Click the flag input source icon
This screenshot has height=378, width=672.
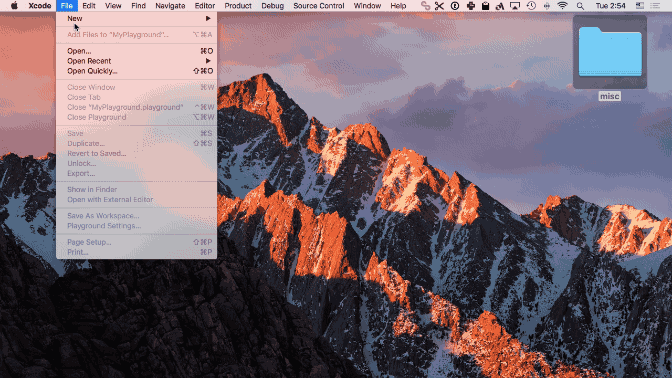[639, 6]
